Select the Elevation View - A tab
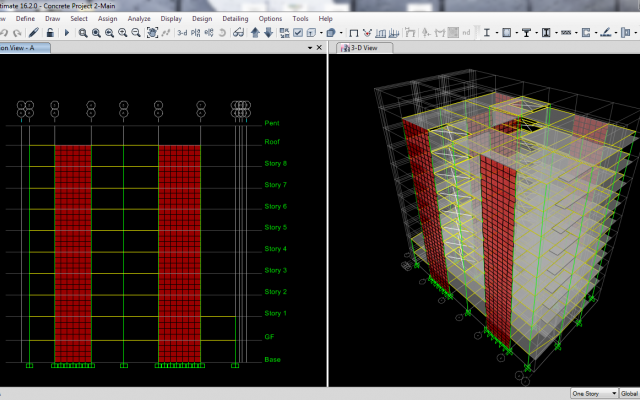The width and height of the screenshot is (640, 400). 24,48
